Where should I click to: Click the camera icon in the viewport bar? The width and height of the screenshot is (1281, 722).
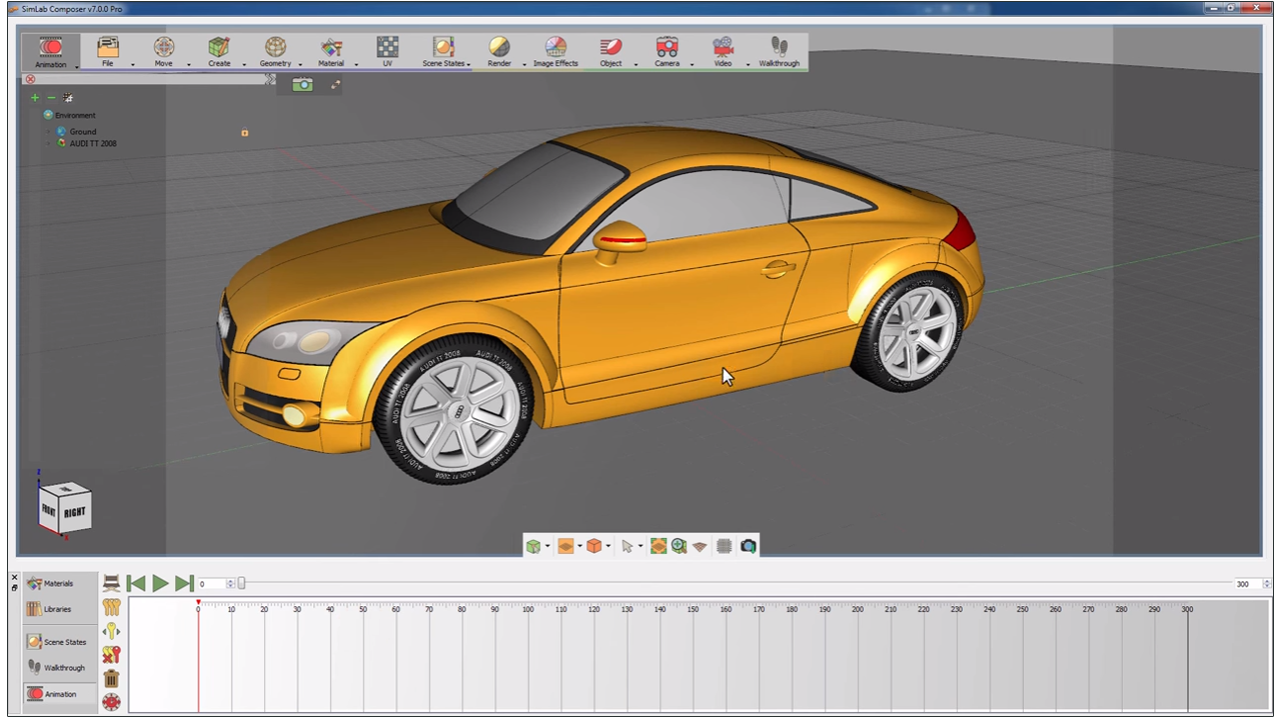(748, 546)
